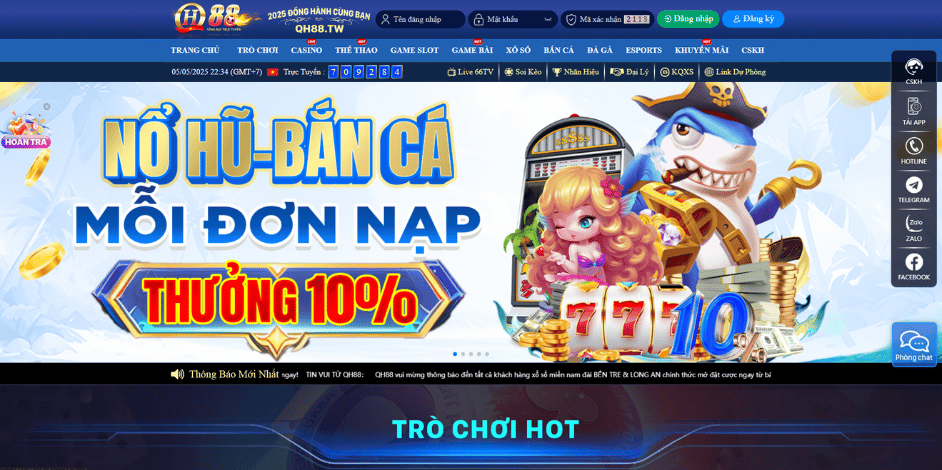Toggle password visibility eye icon

tap(547, 20)
